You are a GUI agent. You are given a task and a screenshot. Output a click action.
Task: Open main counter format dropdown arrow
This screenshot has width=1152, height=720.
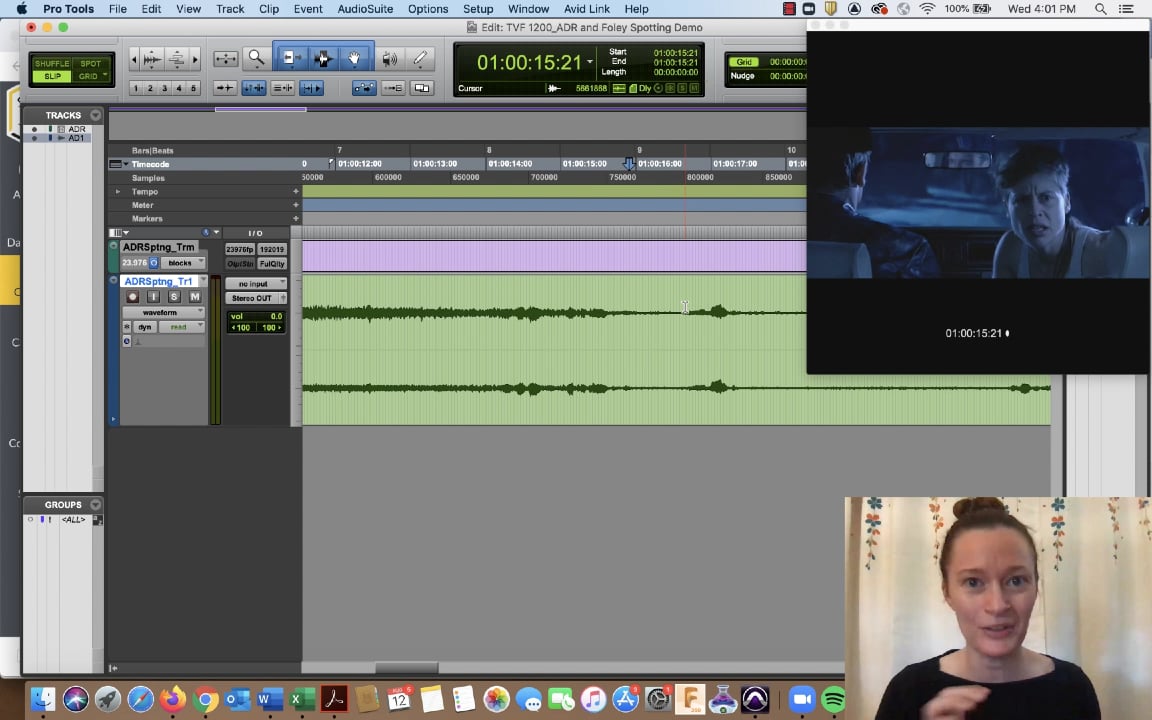[x=590, y=62]
